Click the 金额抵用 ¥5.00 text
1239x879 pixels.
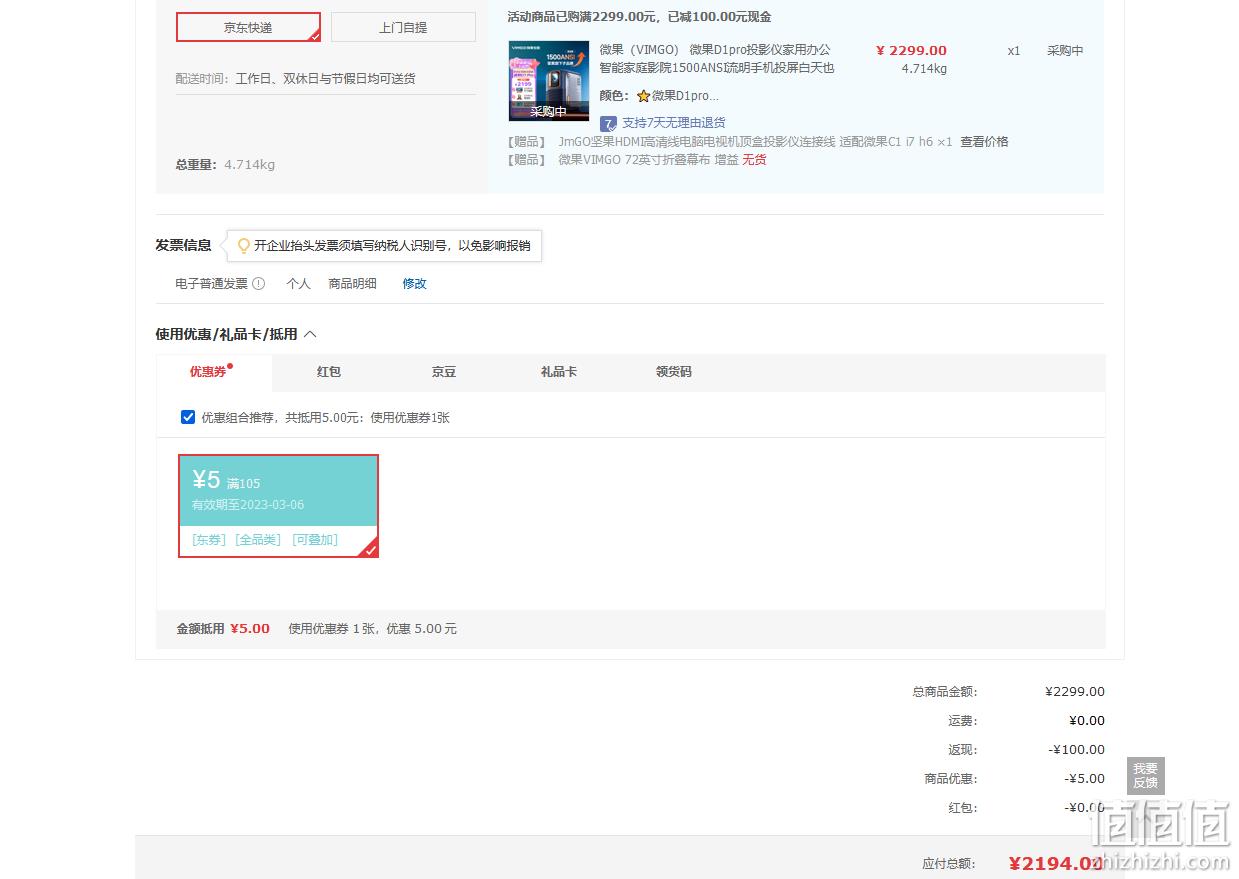coord(223,629)
